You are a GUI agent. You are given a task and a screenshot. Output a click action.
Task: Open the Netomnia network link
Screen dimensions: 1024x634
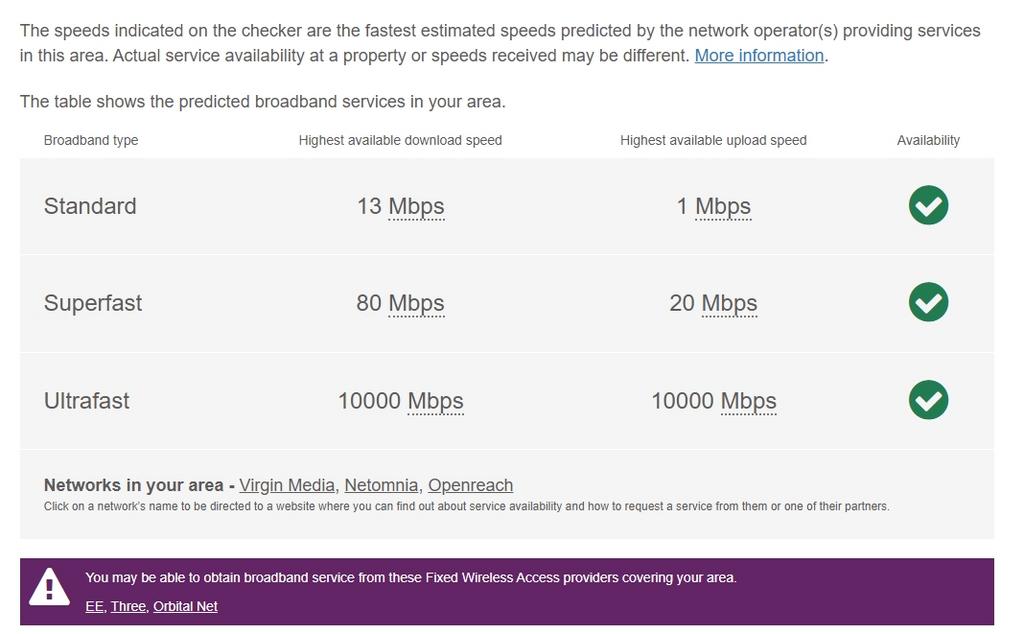click(383, 484)
